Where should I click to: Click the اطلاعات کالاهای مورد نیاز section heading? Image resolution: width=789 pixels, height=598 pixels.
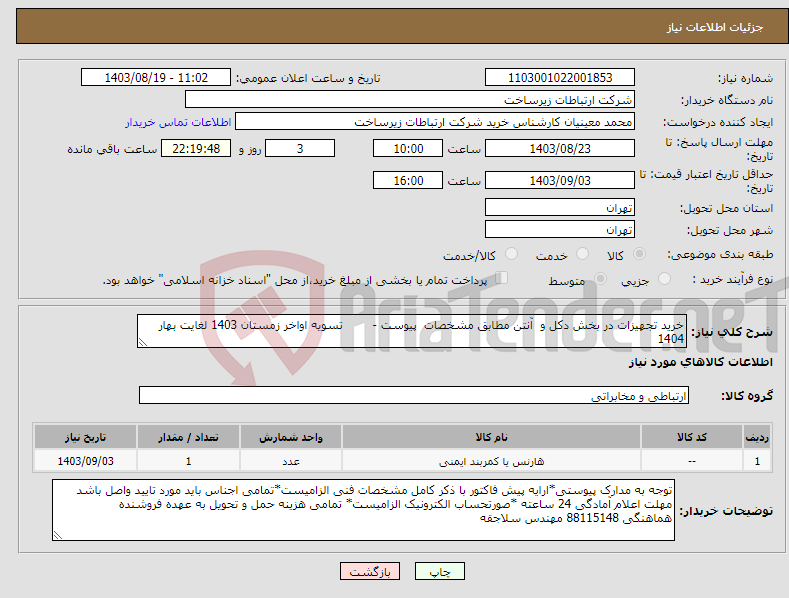(700, 362)
